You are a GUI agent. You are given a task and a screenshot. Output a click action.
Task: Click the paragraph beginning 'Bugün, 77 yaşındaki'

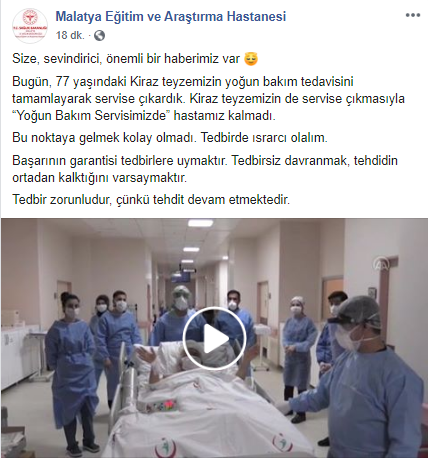pyautogui.click(x=208, y=99)
